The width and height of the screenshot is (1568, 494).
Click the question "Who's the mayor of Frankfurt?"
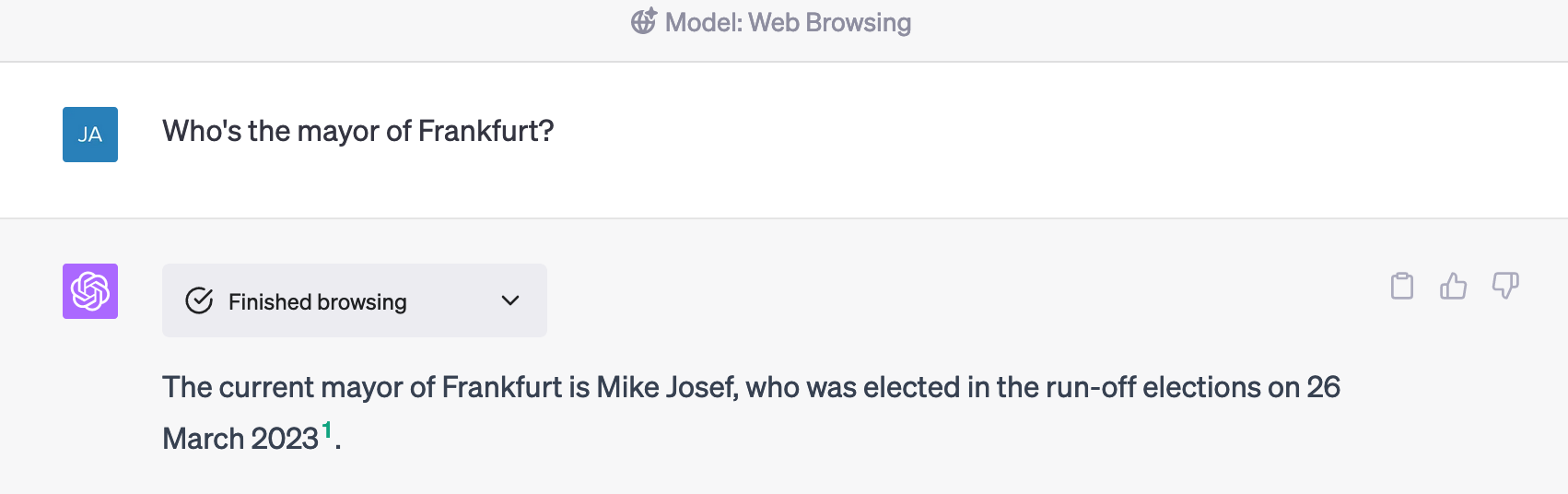358,131
